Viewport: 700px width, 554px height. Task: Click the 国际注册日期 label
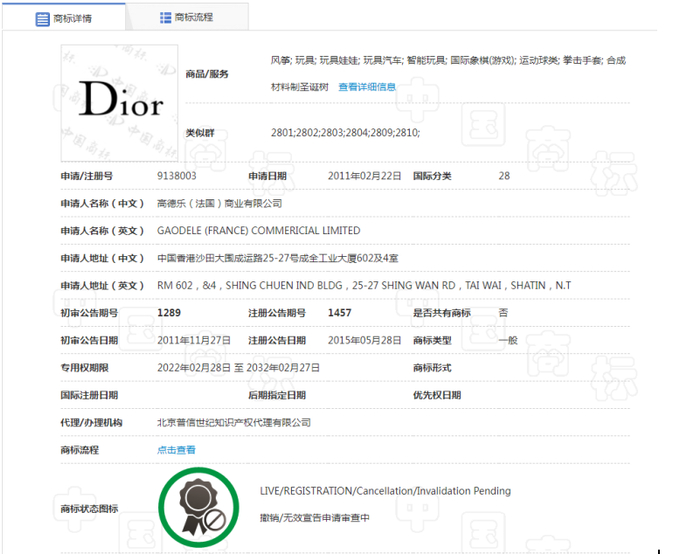click(89, 395)
